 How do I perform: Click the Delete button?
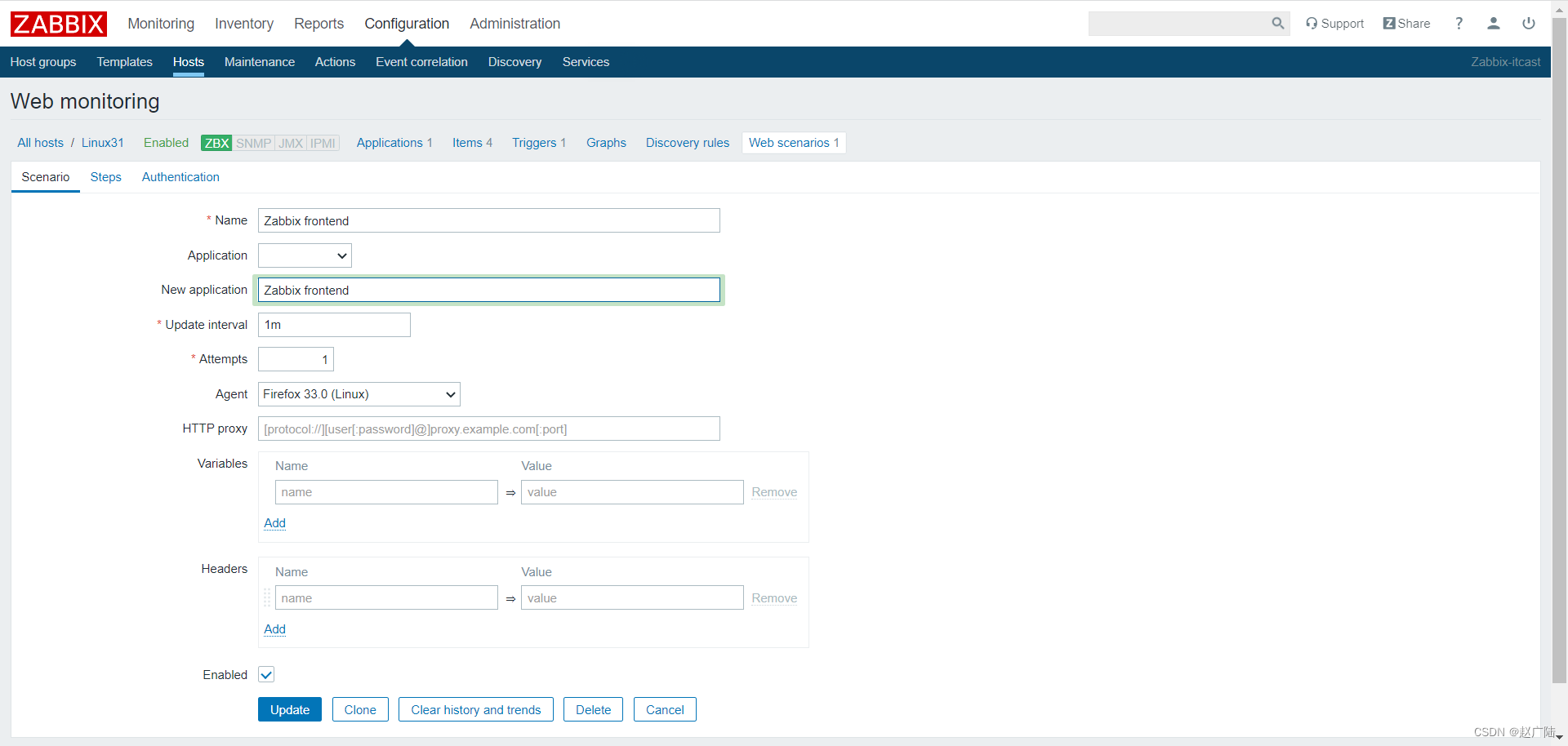[x=593, y=709]
